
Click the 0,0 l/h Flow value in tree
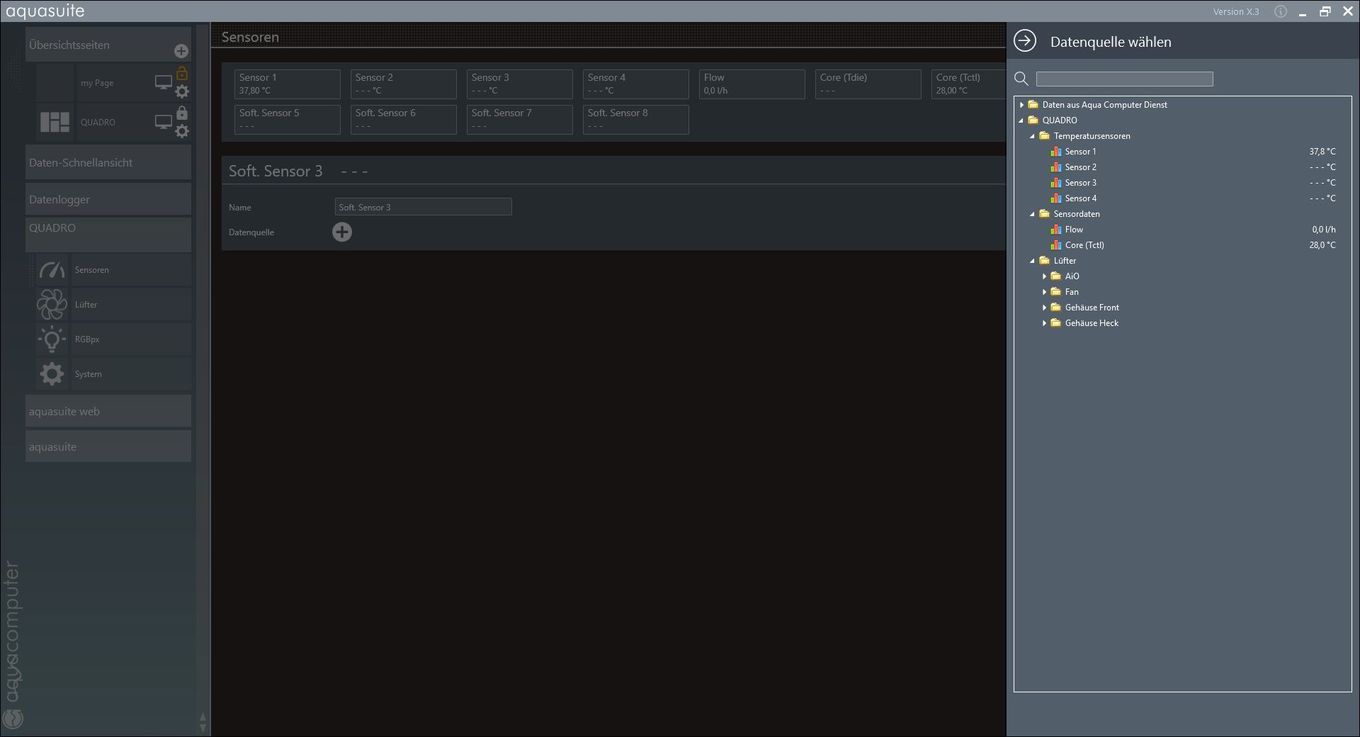pyautogui.click(x=1323, y=229)
